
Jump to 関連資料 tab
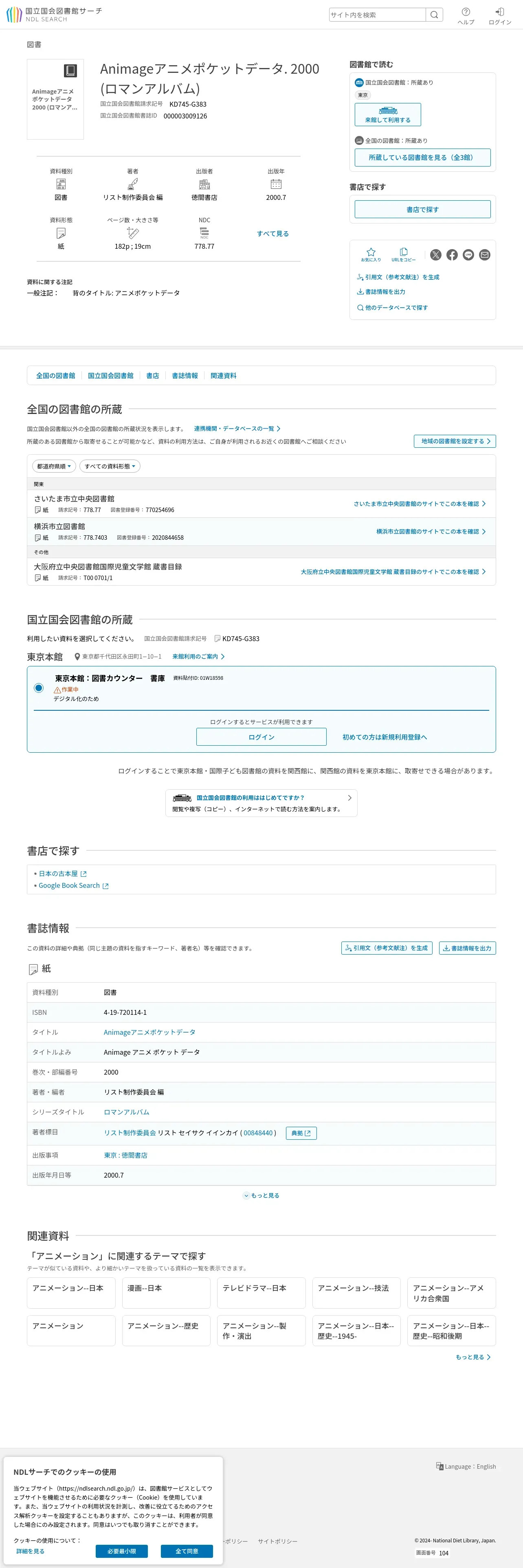224,376
